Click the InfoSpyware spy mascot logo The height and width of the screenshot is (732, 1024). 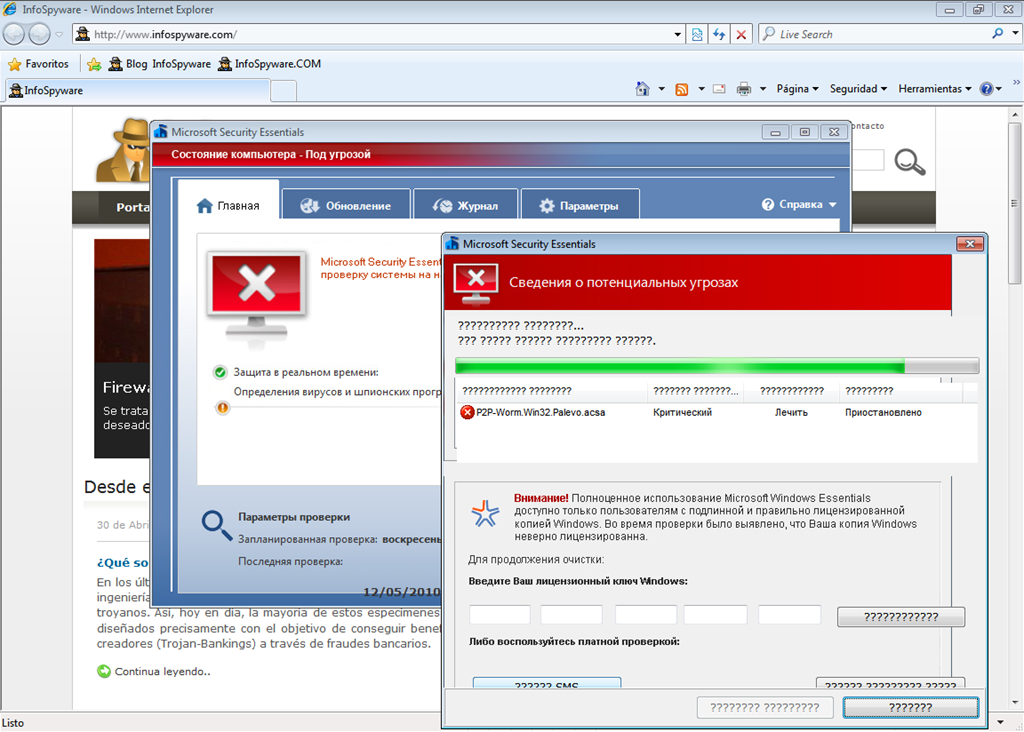pyautogui.click(x=123, y=151)
